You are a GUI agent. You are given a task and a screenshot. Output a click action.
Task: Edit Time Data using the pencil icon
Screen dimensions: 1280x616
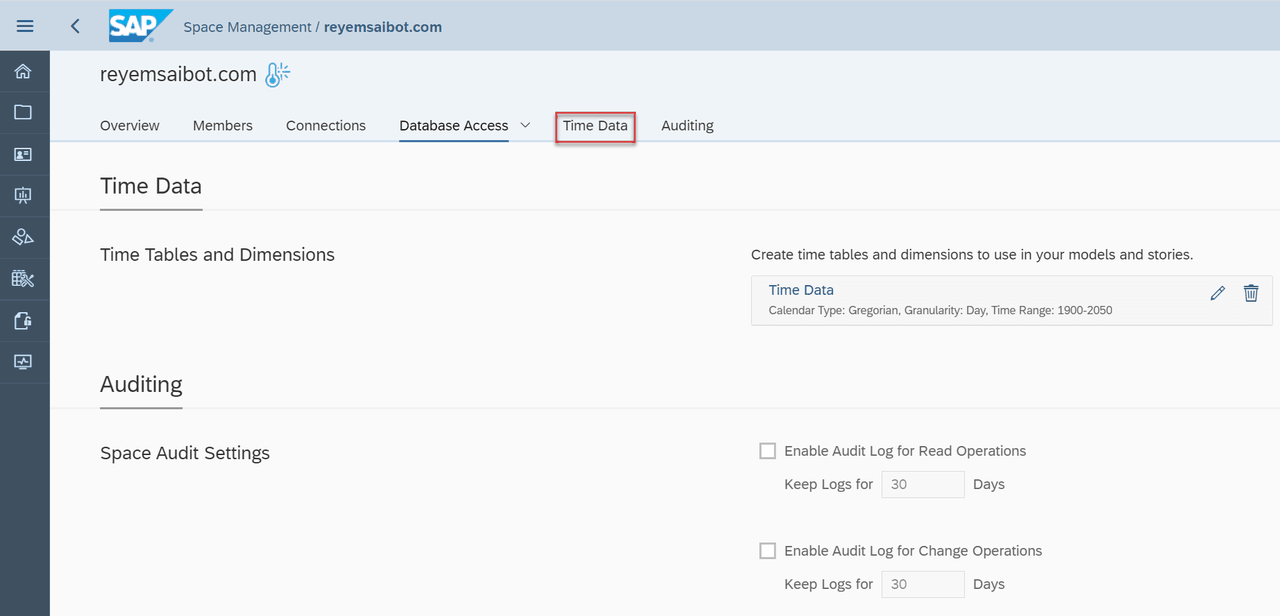pyautogui.click(x=1217, y=293)
